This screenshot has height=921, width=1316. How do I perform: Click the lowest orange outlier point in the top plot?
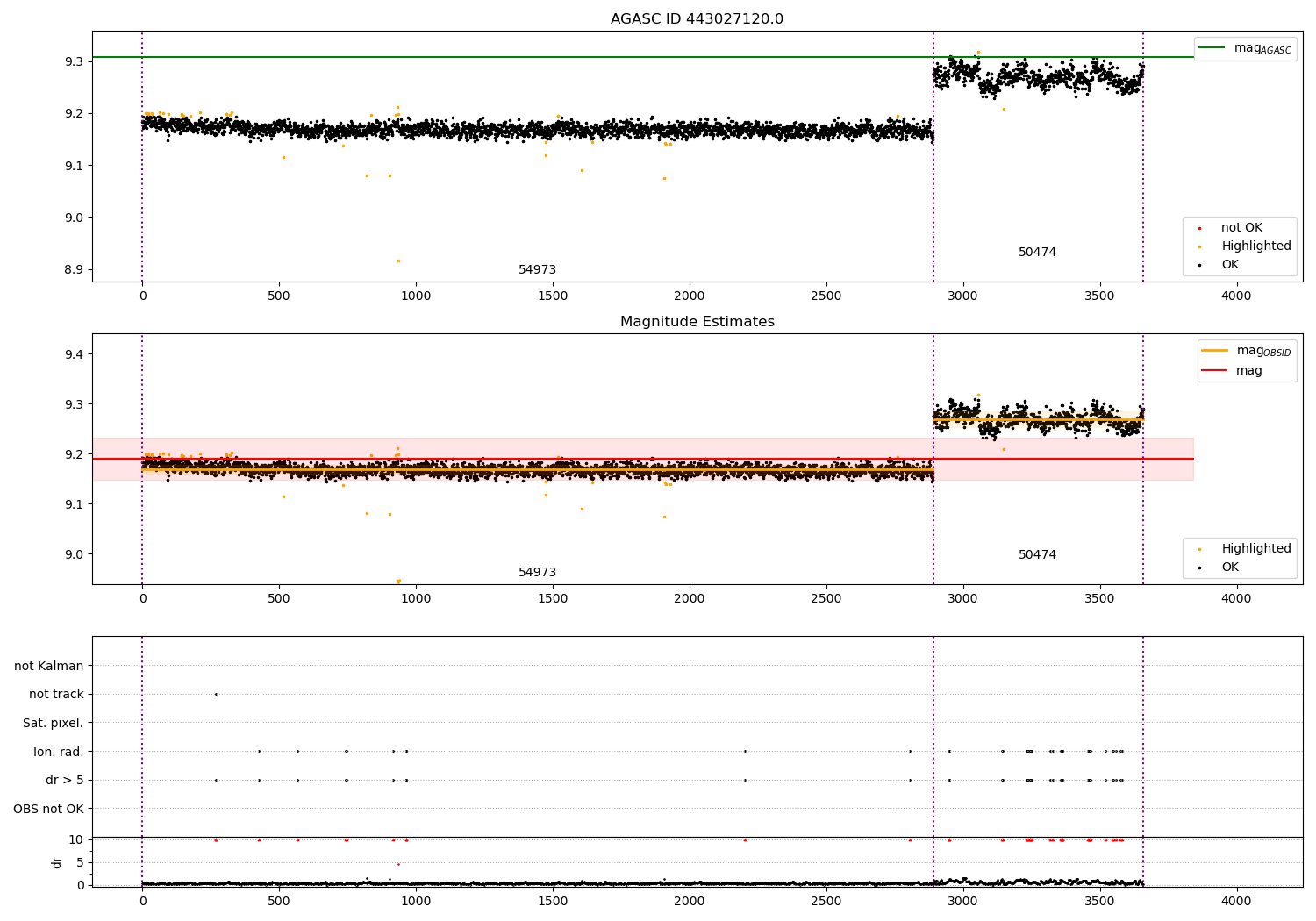(x=398, y=261)
